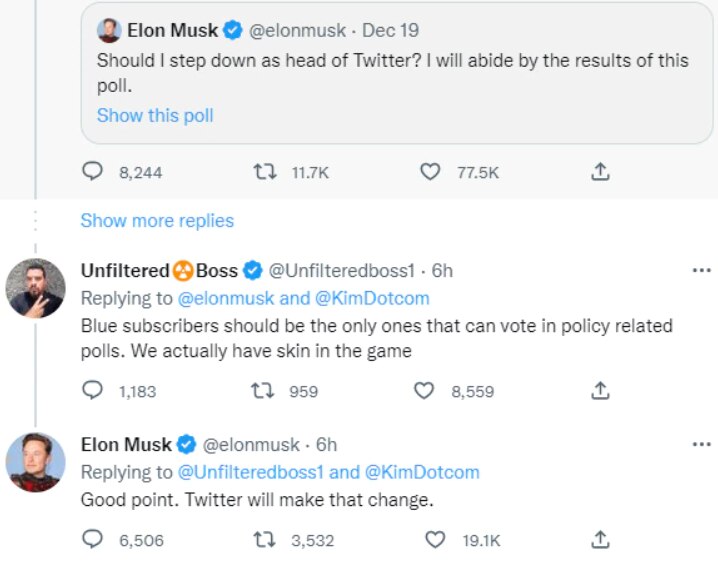The height and width of the screenshot is (564, 718).
Task: Reply to Unfilteredboss1's tweet via comment icon
Action: click(93, 391)
